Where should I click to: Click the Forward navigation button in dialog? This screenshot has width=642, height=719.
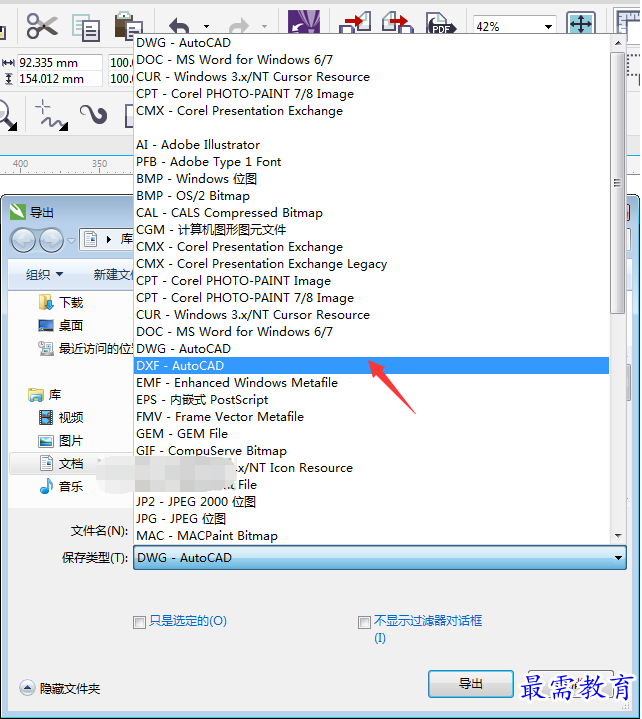[x=51, y=240]
